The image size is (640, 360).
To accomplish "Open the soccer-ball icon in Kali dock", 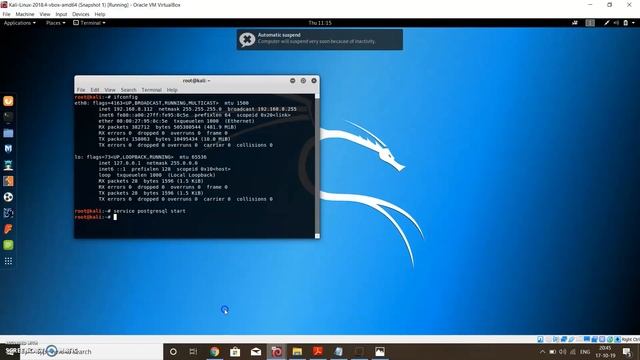I will (x=8, y=197).
